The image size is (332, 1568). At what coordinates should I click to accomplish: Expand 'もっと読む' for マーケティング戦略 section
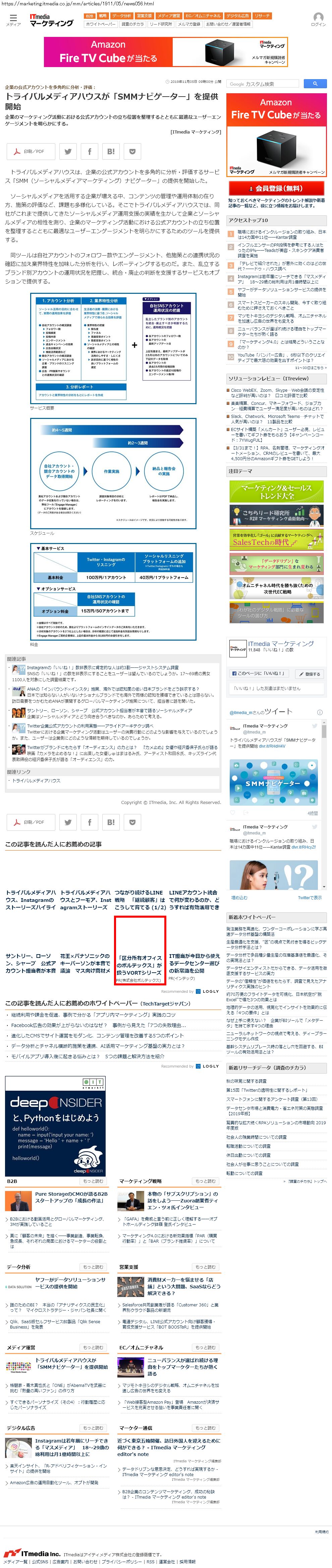pos(205,1182)
